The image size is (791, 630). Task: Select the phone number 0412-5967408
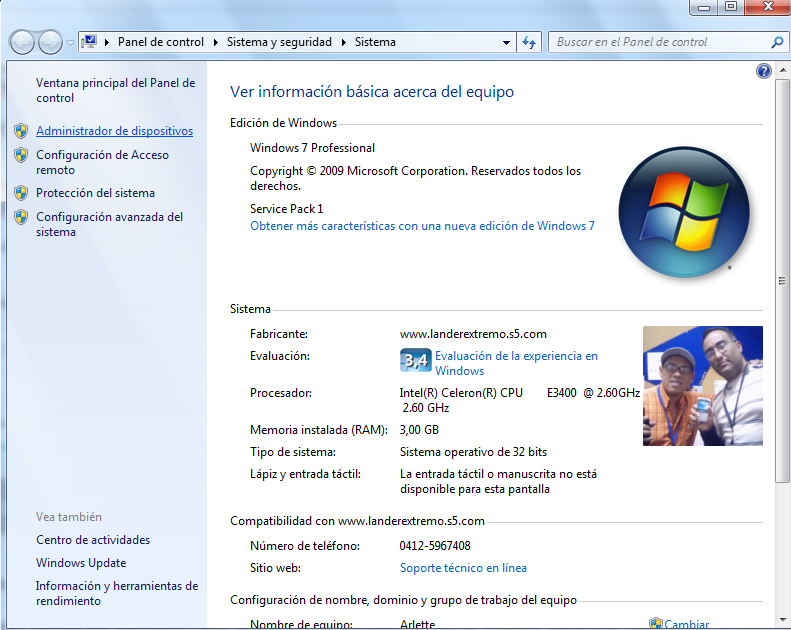[435, 546]
